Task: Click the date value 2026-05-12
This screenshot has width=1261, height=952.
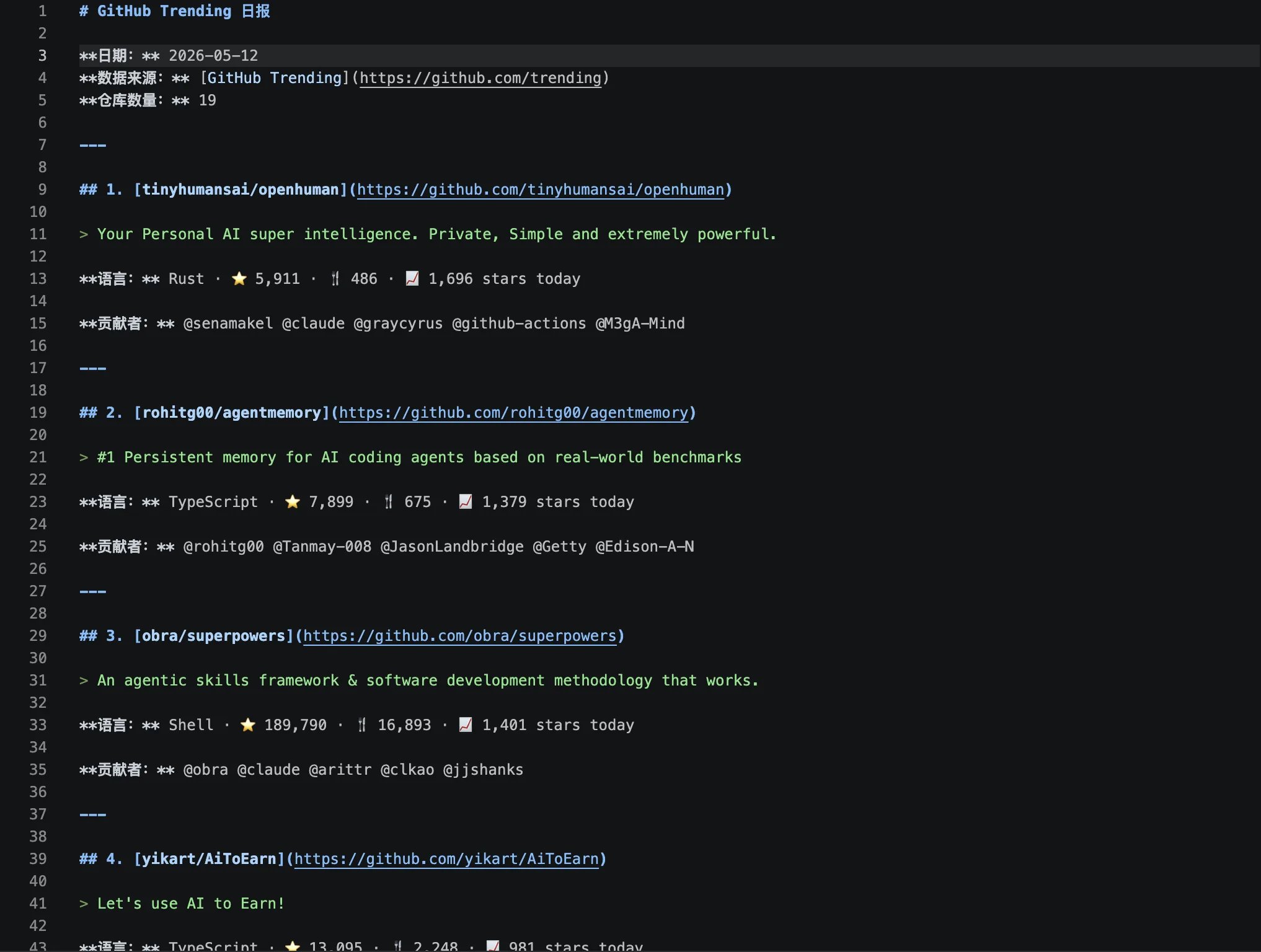Action: pyautogui.click(x=213, y=56)
